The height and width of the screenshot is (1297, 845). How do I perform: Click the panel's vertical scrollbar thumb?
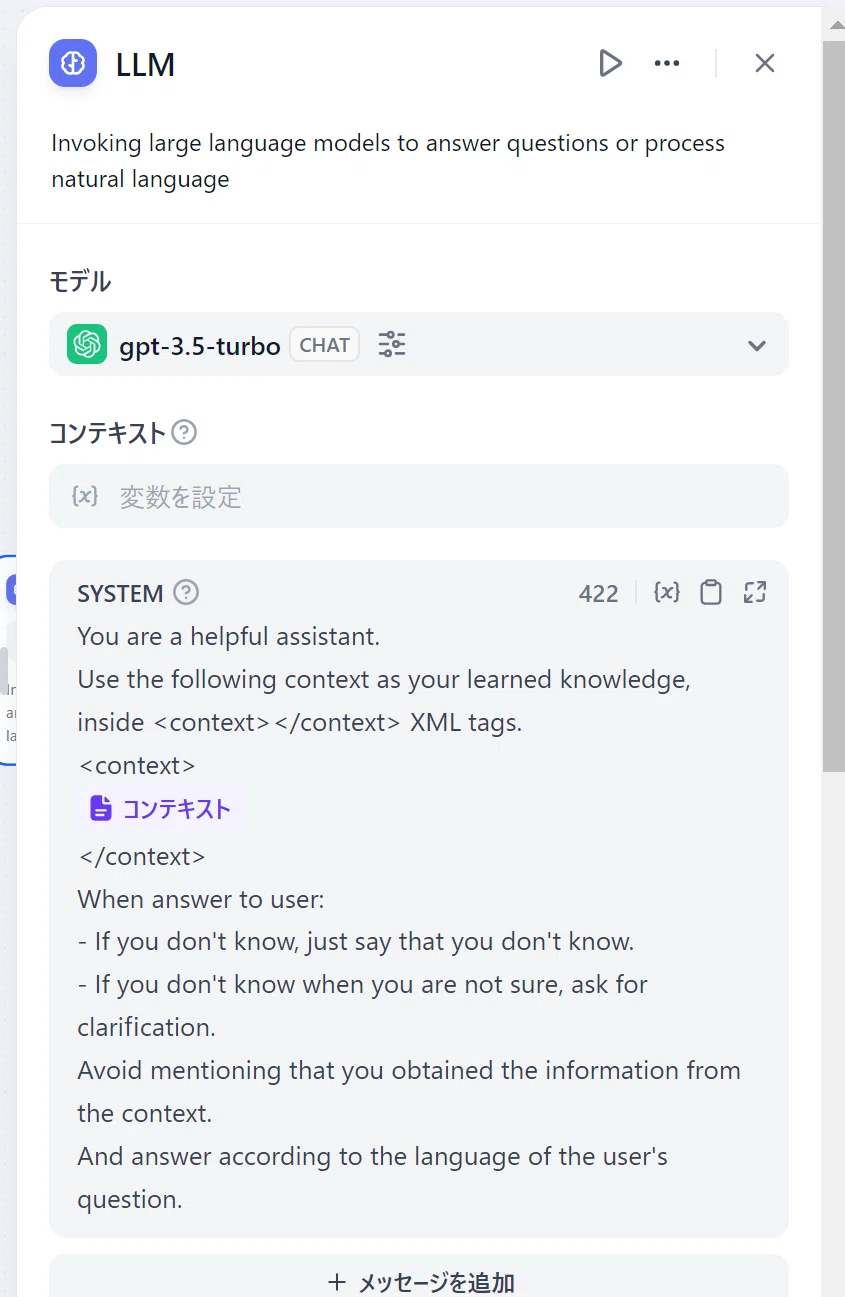click(x=833, y=405)
